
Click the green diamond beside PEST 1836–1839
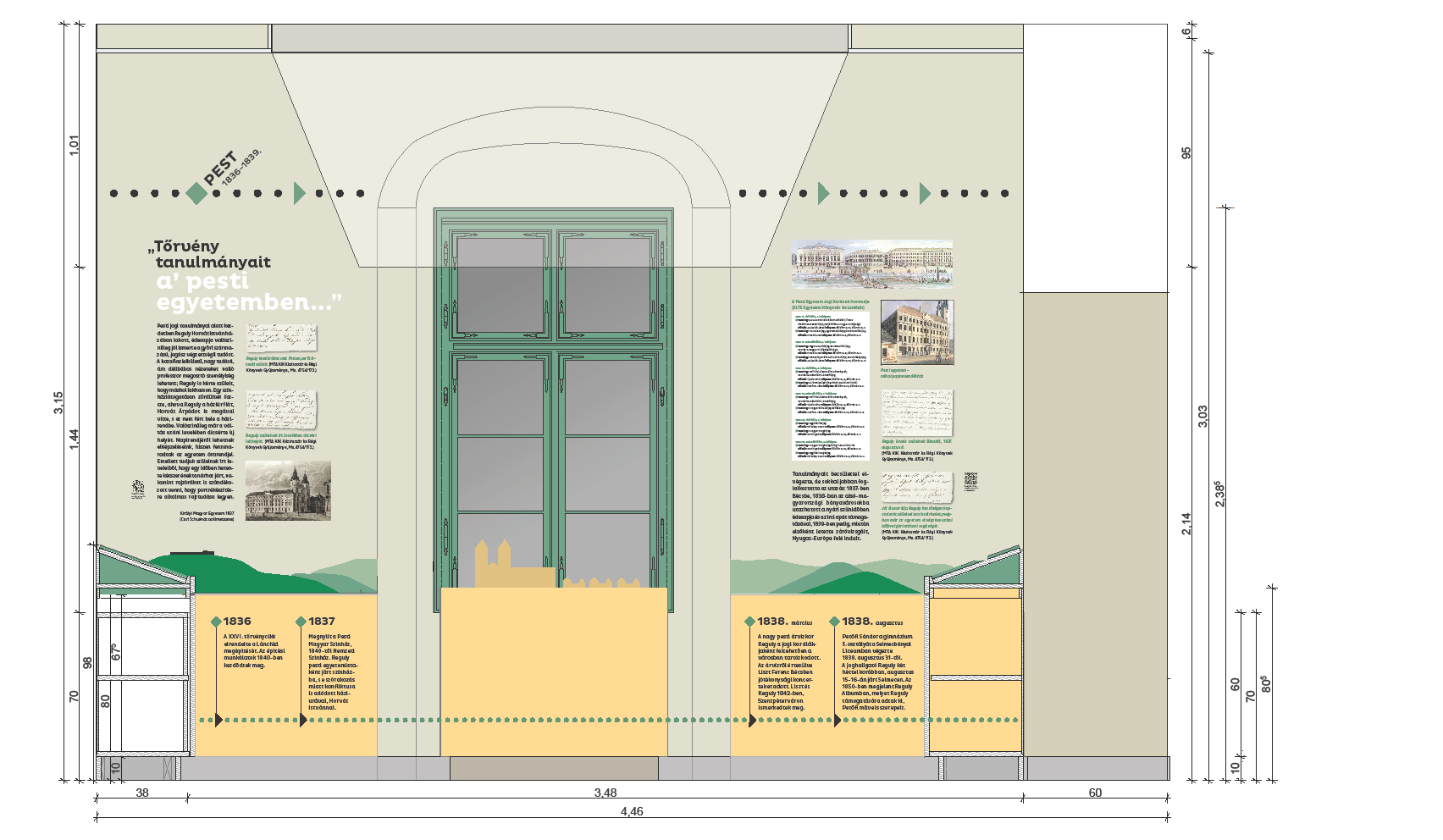click(x=196, y=193)
